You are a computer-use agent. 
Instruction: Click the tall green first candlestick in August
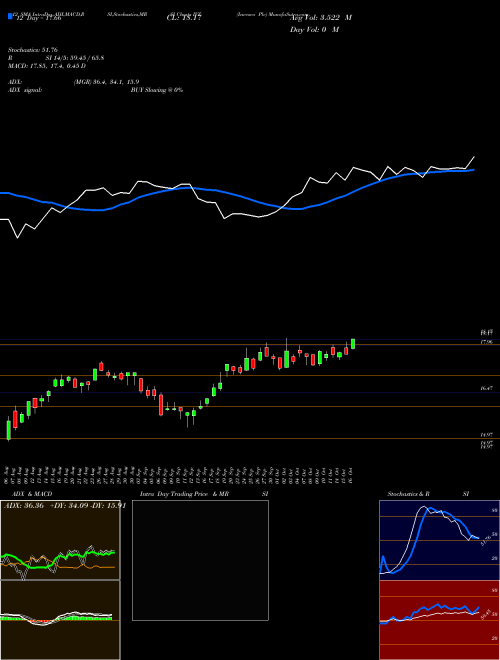tap(8, 430)
